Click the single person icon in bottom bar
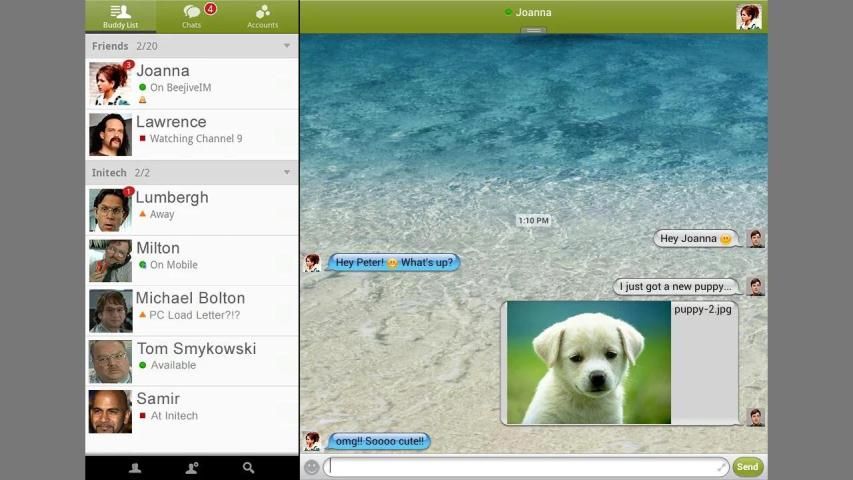The width and height of the screenshot is (853, 480). coord(135,468)
